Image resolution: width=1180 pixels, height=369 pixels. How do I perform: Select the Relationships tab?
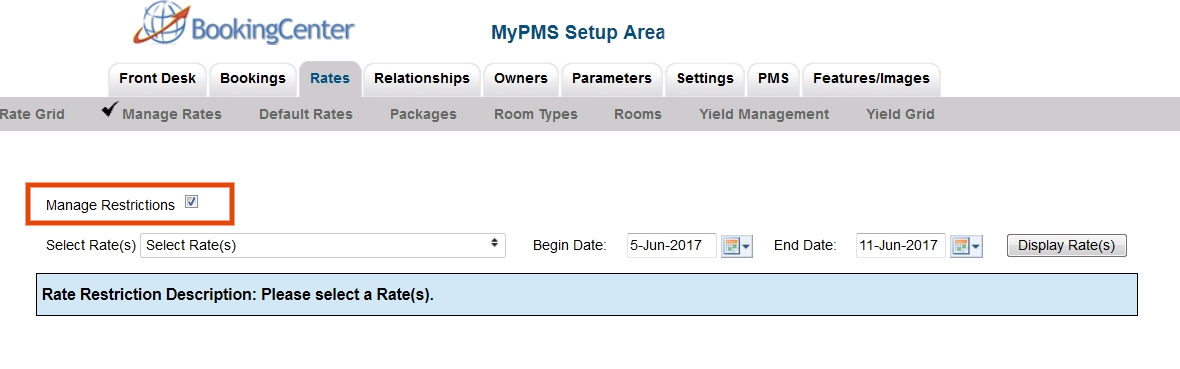coord(421,78)
